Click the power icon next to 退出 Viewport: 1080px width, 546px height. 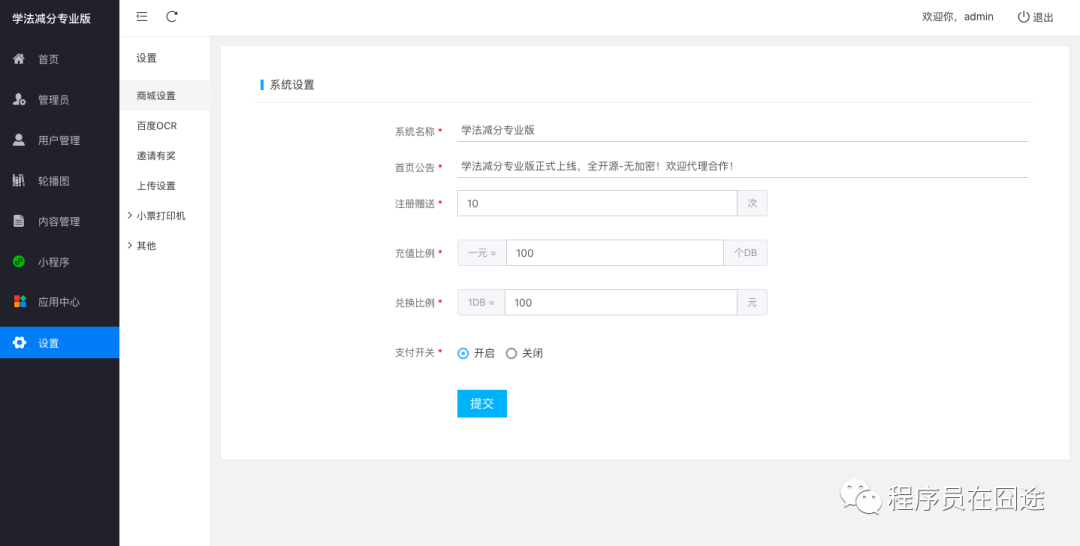tap(1024, 17)
